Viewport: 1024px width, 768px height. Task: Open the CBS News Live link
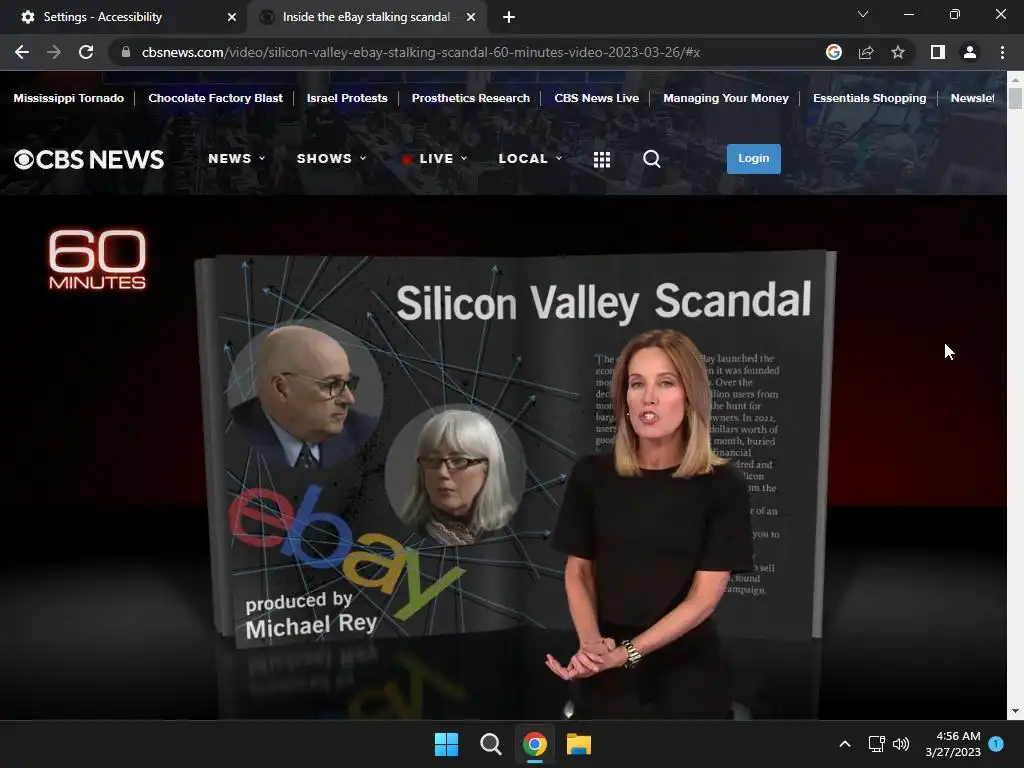click(596, 98)
